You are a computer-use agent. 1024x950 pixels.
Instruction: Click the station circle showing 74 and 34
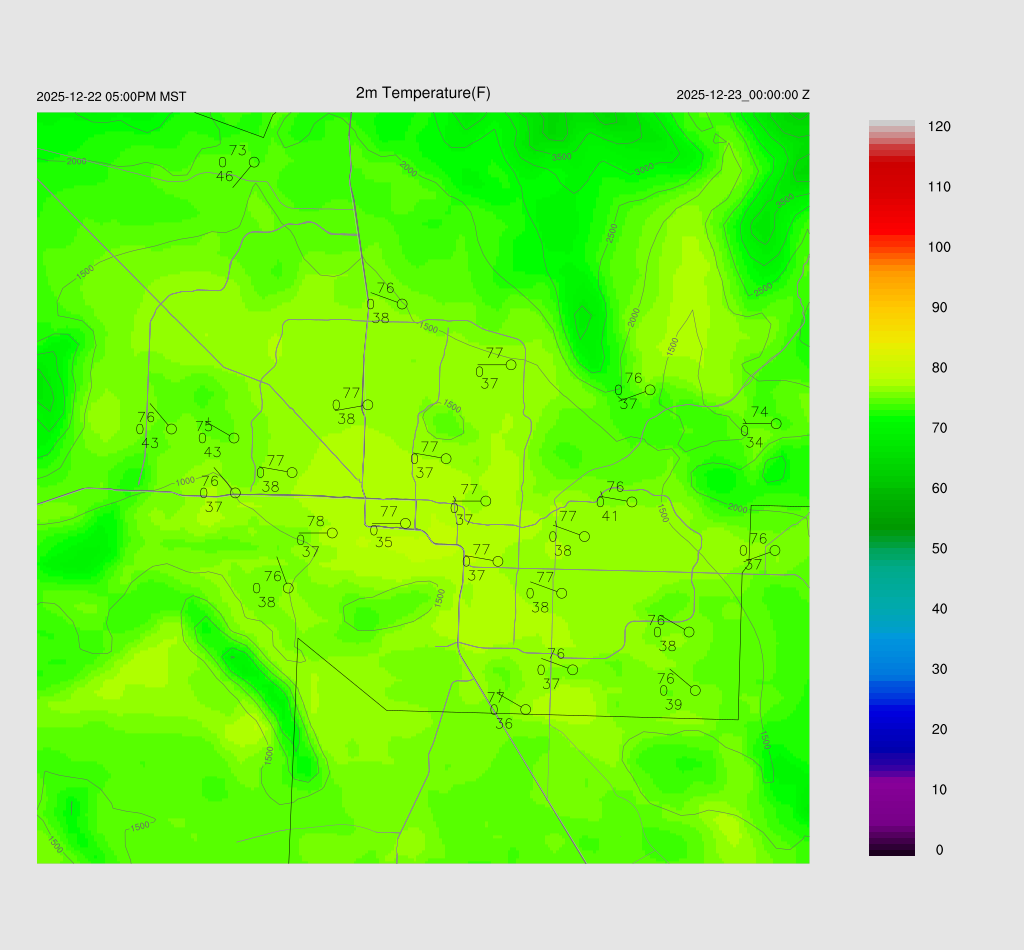click(x=776, y=424)
